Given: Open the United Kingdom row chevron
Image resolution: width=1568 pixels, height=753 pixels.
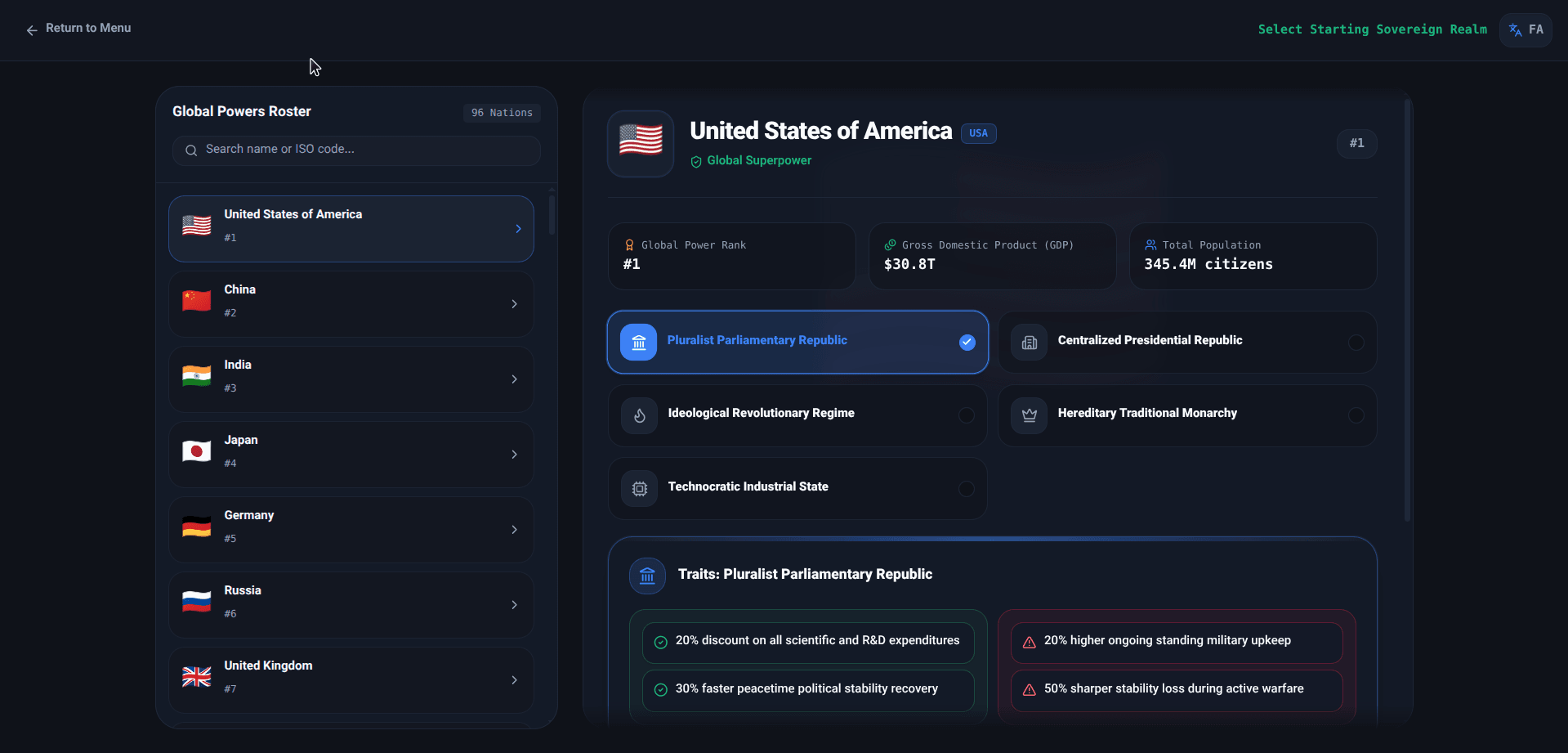Looking at the screenshot, I should point(514,680).
